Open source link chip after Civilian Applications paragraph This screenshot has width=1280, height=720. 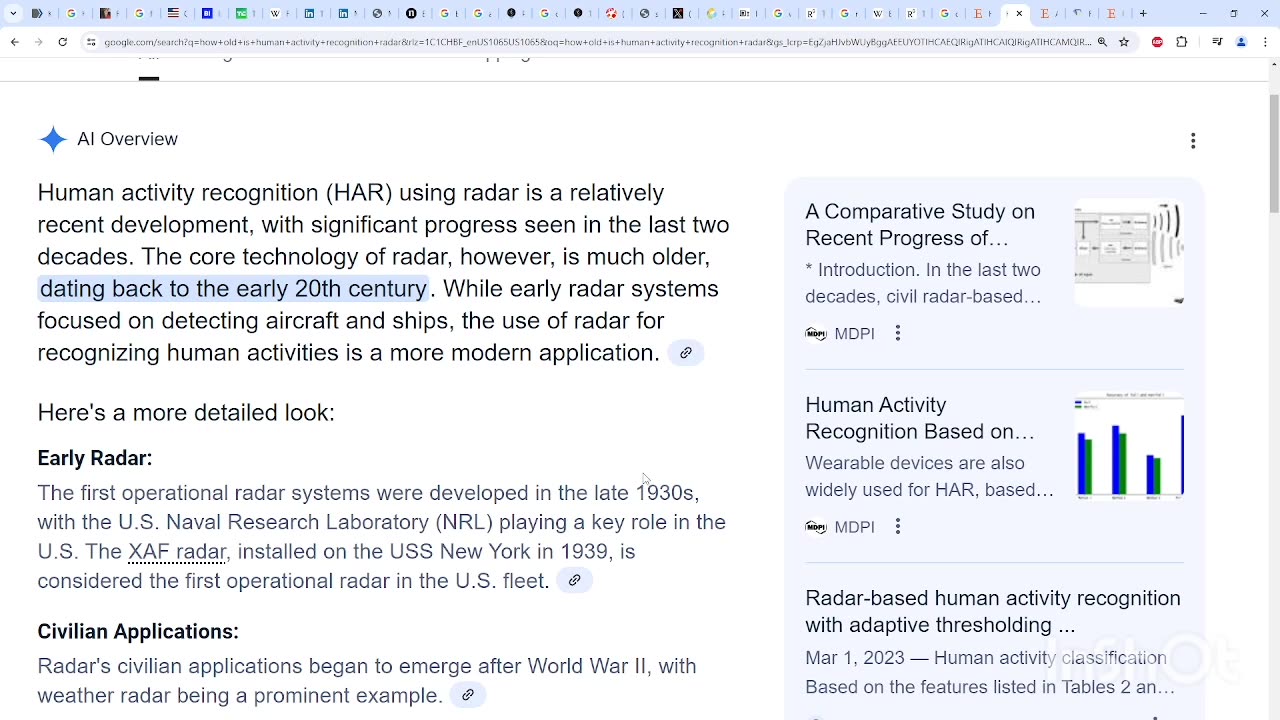click(468, 695)
